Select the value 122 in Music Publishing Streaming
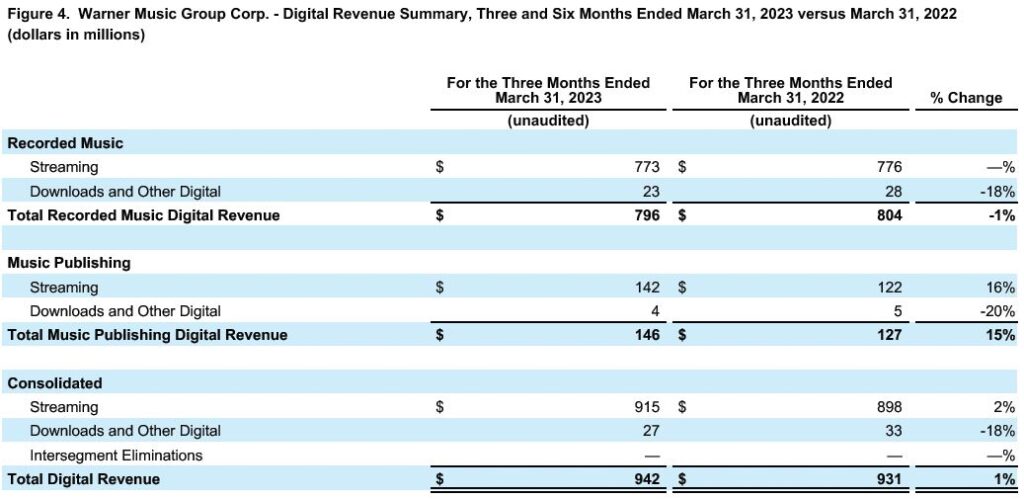 pyautogui.click(x=889, y=287)
